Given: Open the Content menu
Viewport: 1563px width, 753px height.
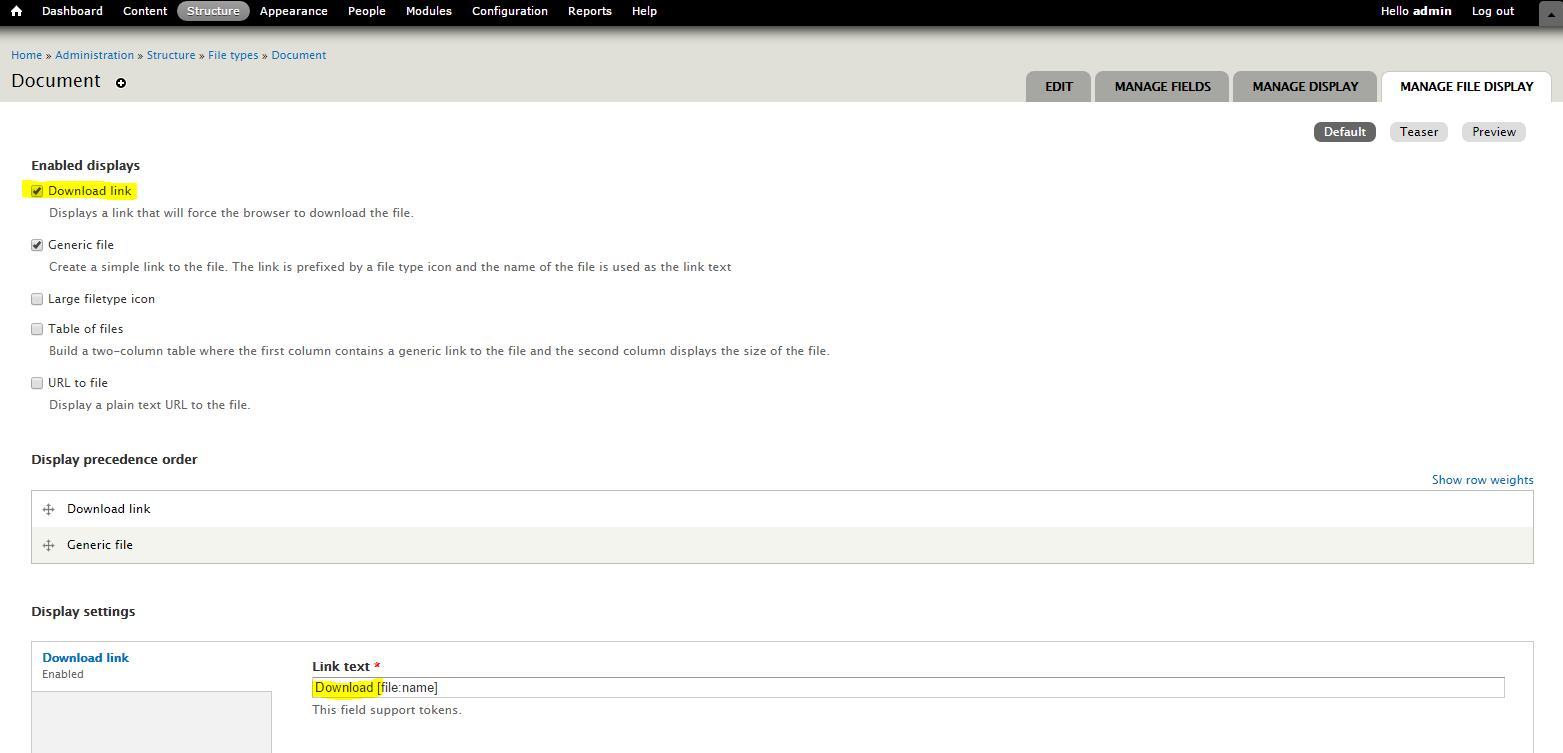Looking at the screenshot, I should point(145,11).
